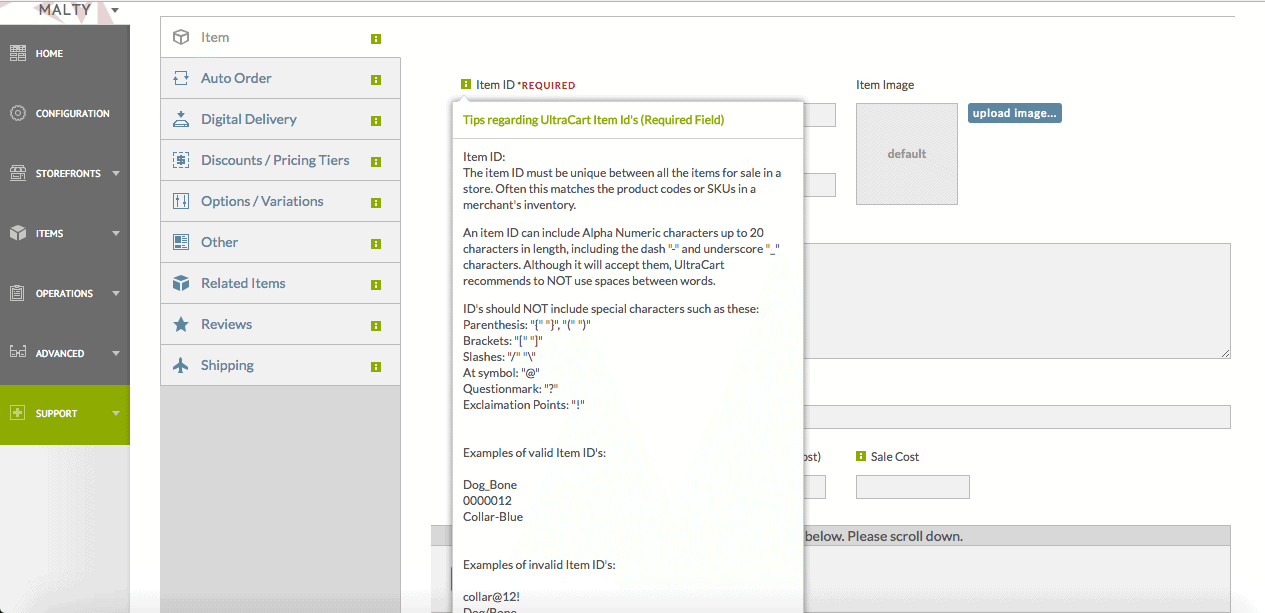Screen dimensions: 1265x613
Task: Expand the Support menu arrow
Action: (x=116, y=414)
